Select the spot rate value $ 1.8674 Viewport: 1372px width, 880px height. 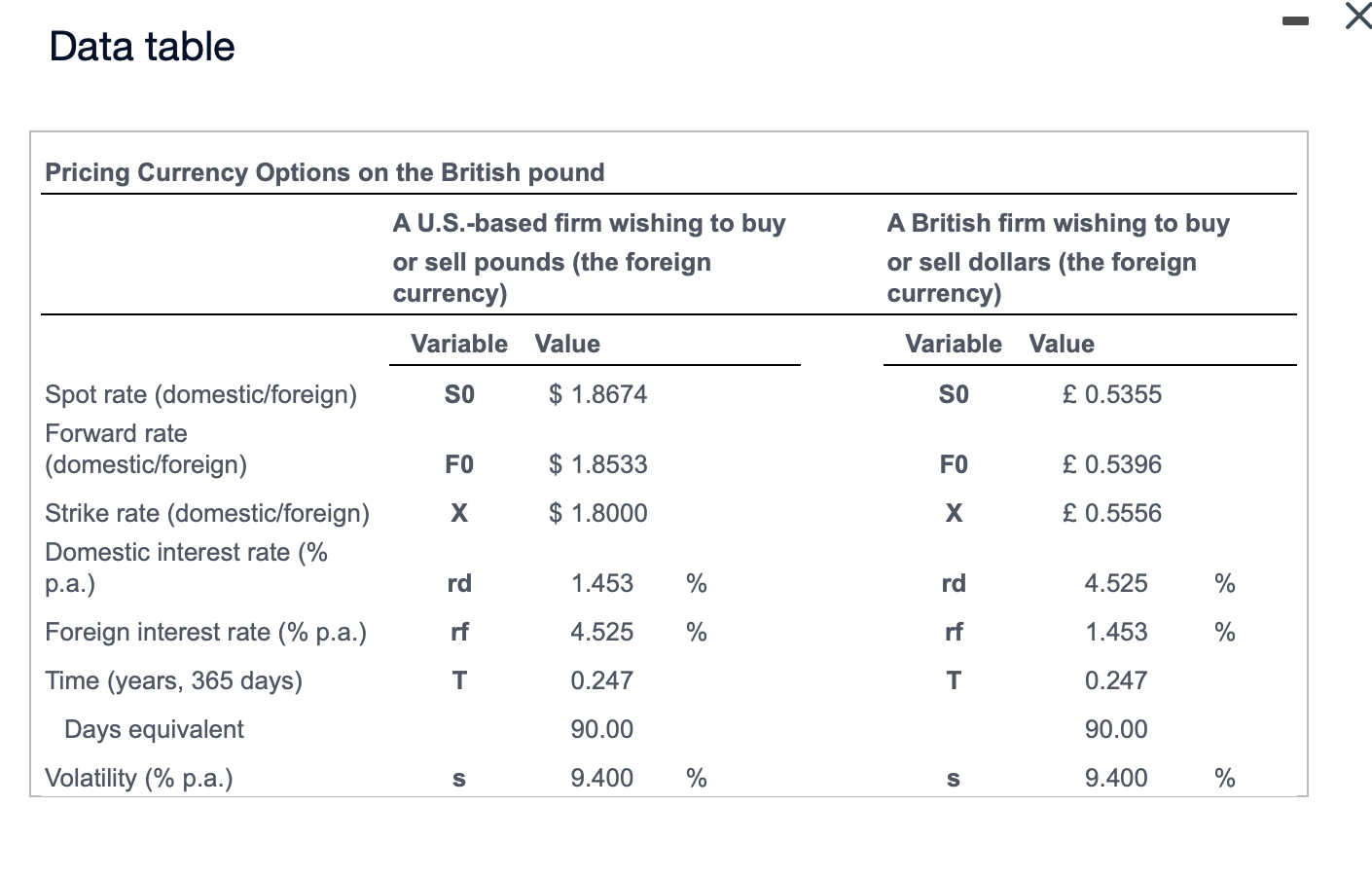click(597, 394)
